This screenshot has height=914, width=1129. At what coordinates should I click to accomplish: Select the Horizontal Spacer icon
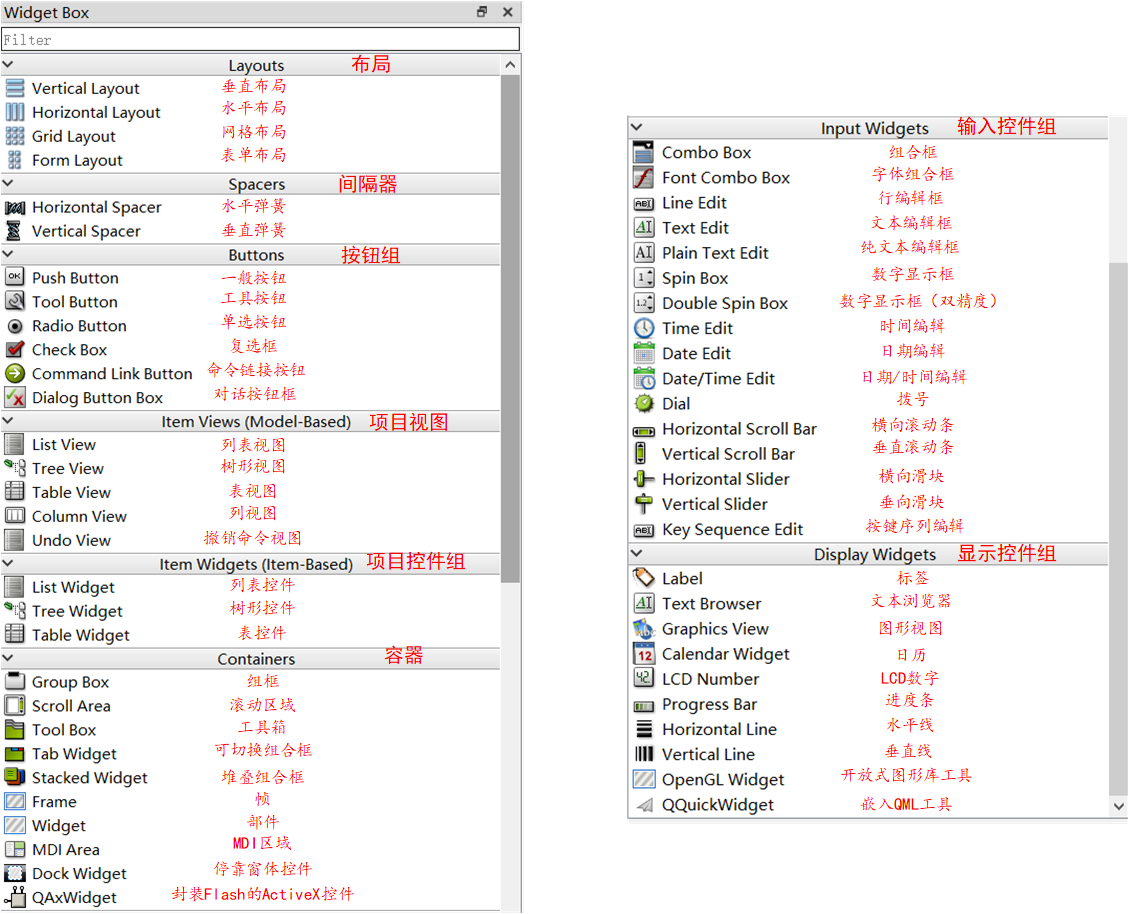[x=14, y=207]
